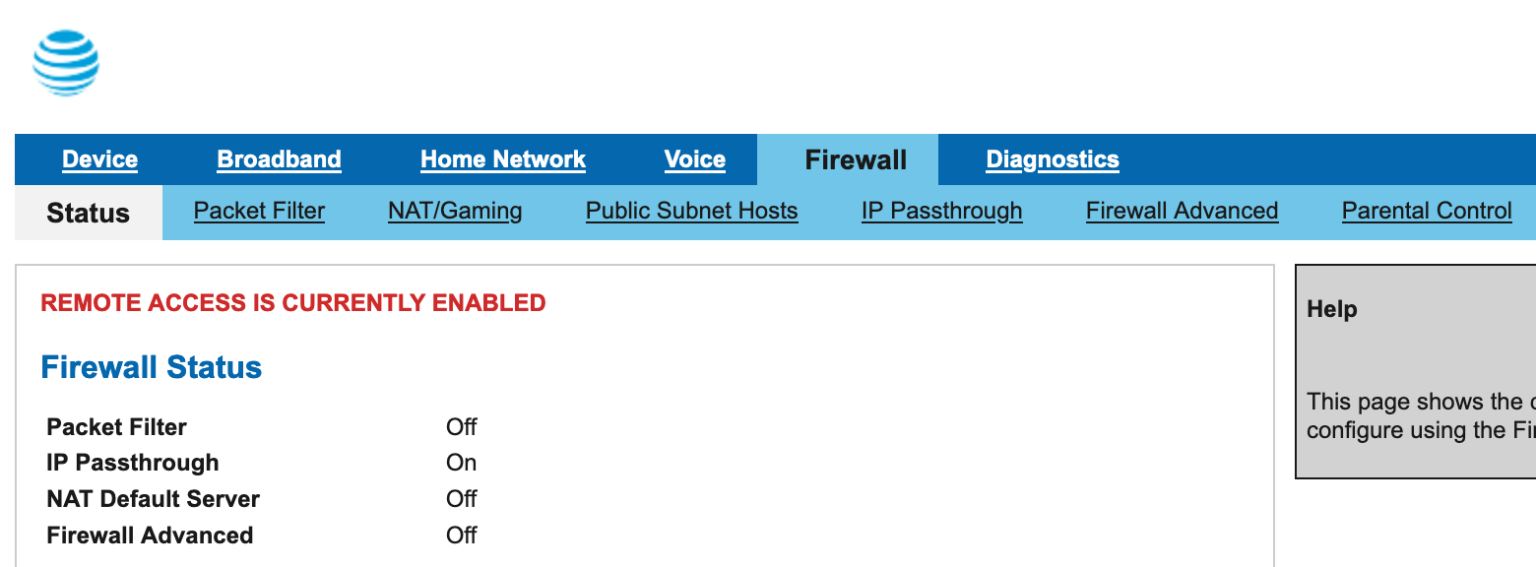Click the On value for IP Passthrough
Image resolution: width=1536 pixels, height=567 pixels.
pos(461,463)
